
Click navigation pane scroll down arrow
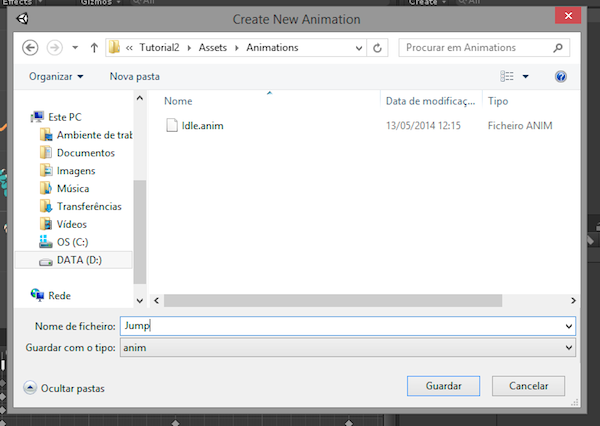140,300
